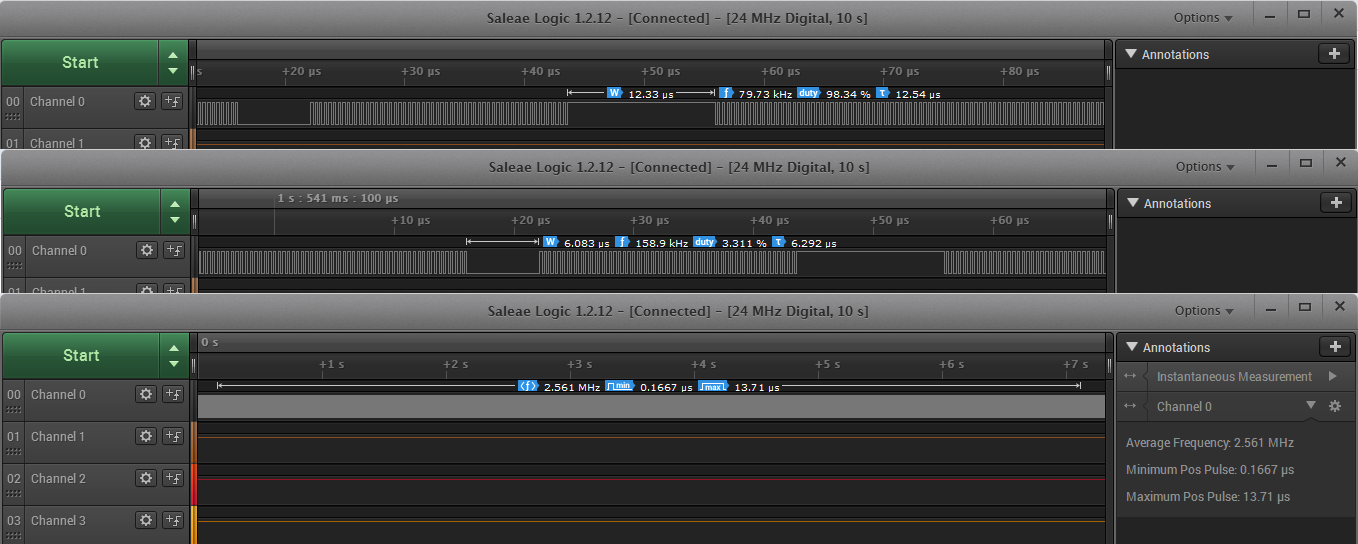
Task: Add annotation with plus in top window
Action: [x=1334, y=54]
